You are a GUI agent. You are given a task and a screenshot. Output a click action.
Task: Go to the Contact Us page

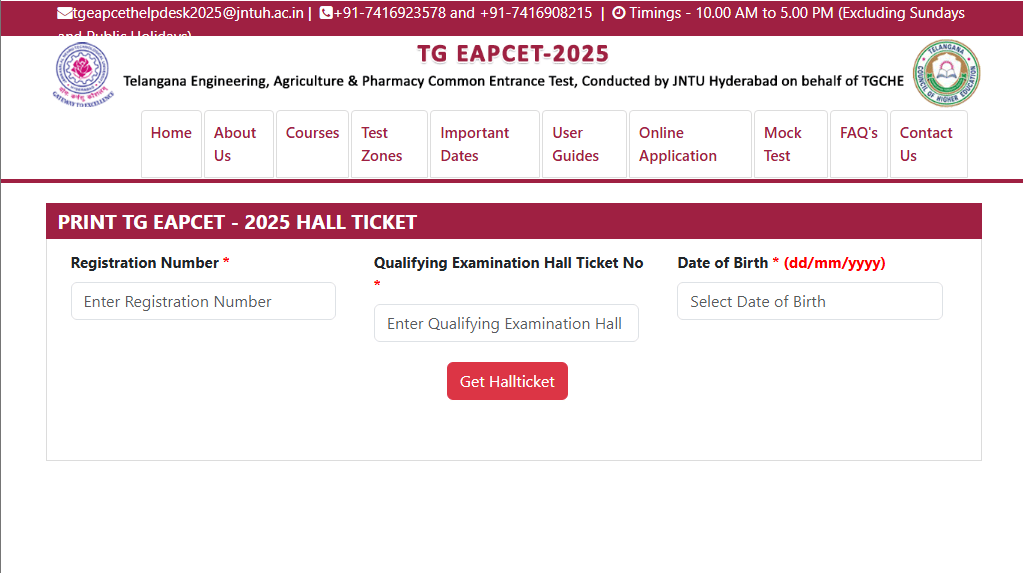926,144
